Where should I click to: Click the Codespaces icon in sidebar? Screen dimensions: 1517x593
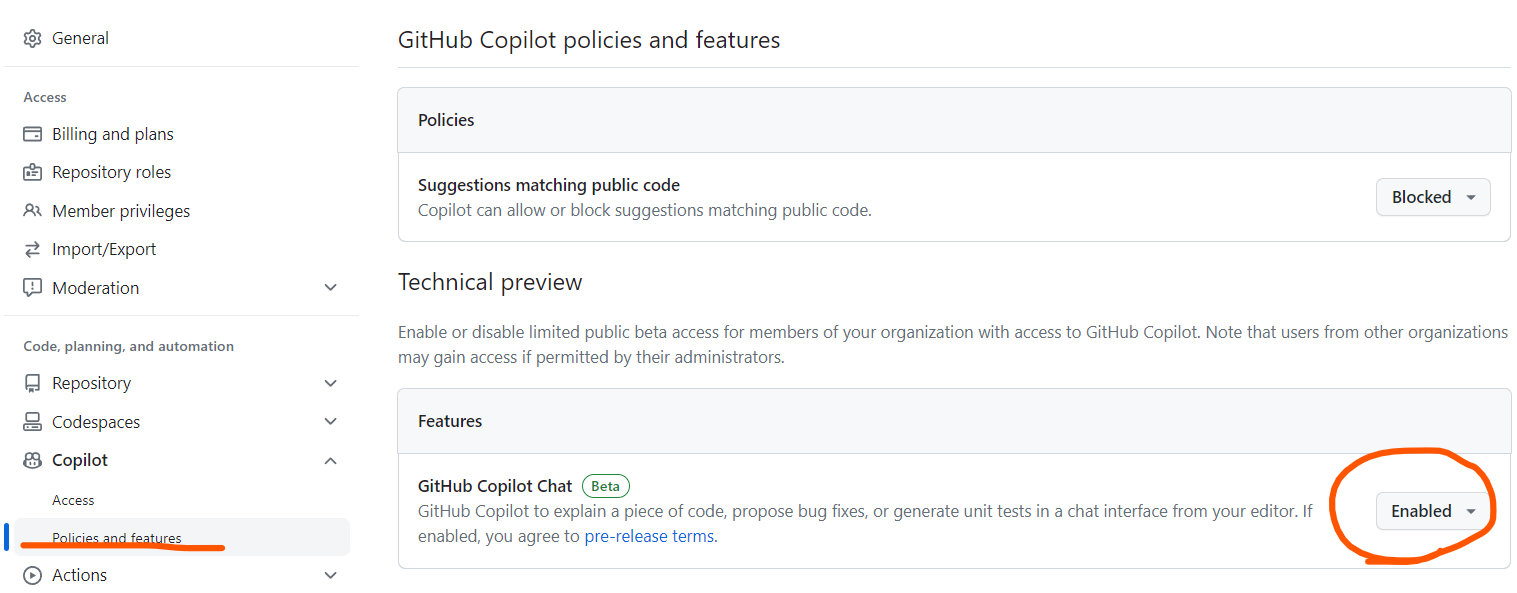[33, 422]
